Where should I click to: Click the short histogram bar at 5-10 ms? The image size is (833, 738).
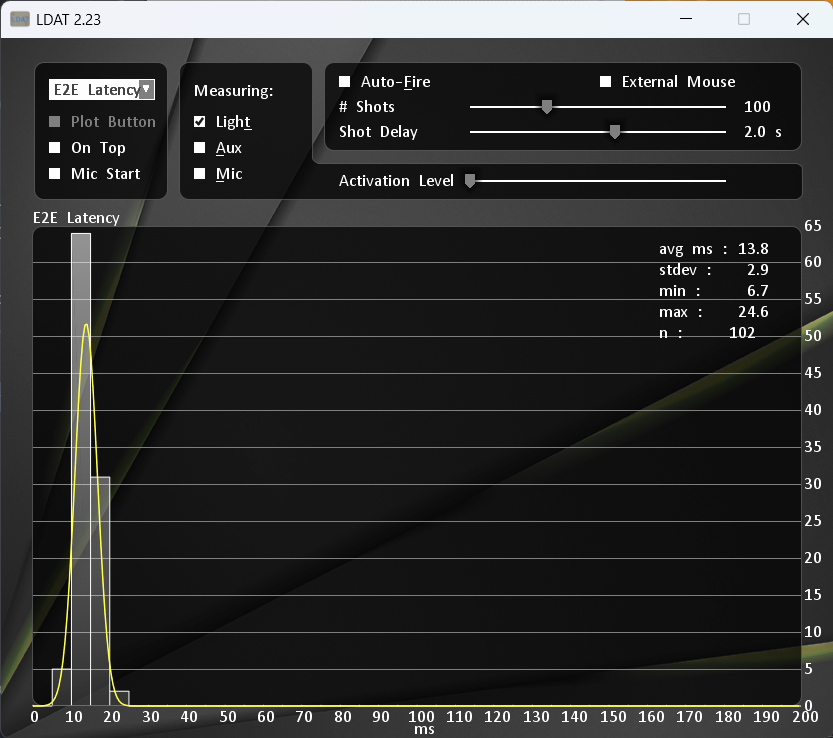(62, 686)
